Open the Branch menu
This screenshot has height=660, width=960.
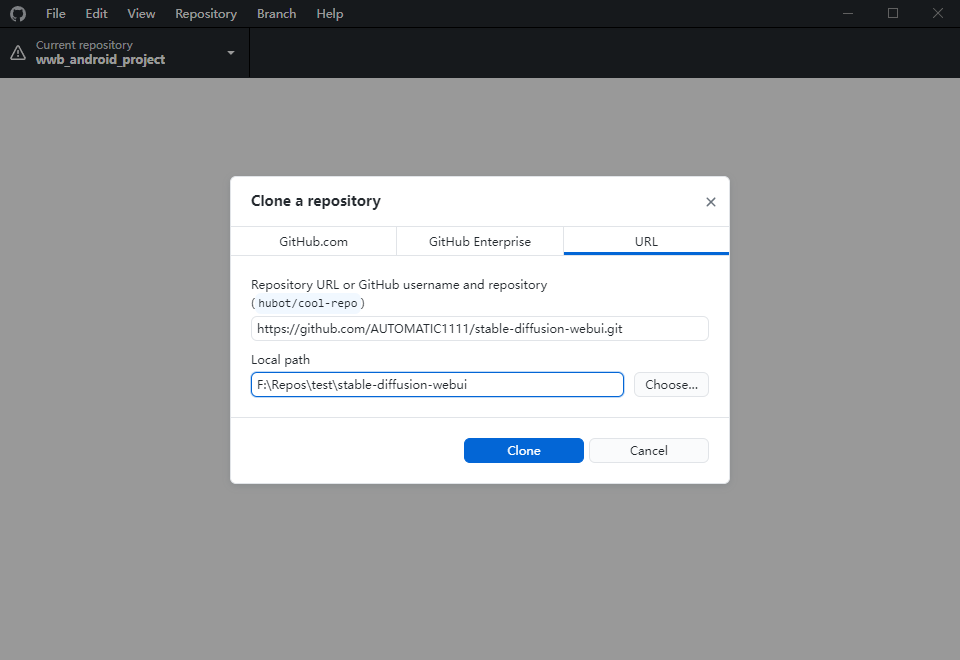pos(276,13)
